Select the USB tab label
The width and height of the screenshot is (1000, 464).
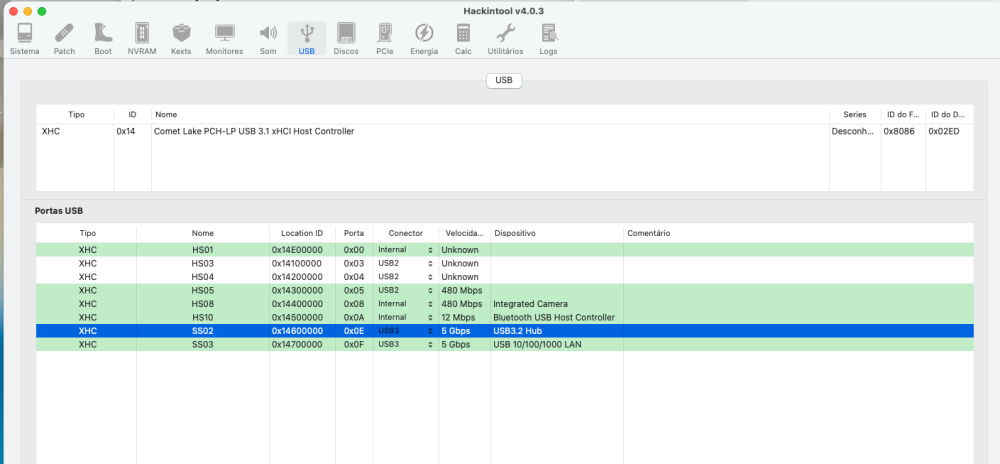(x=504, y=81)
